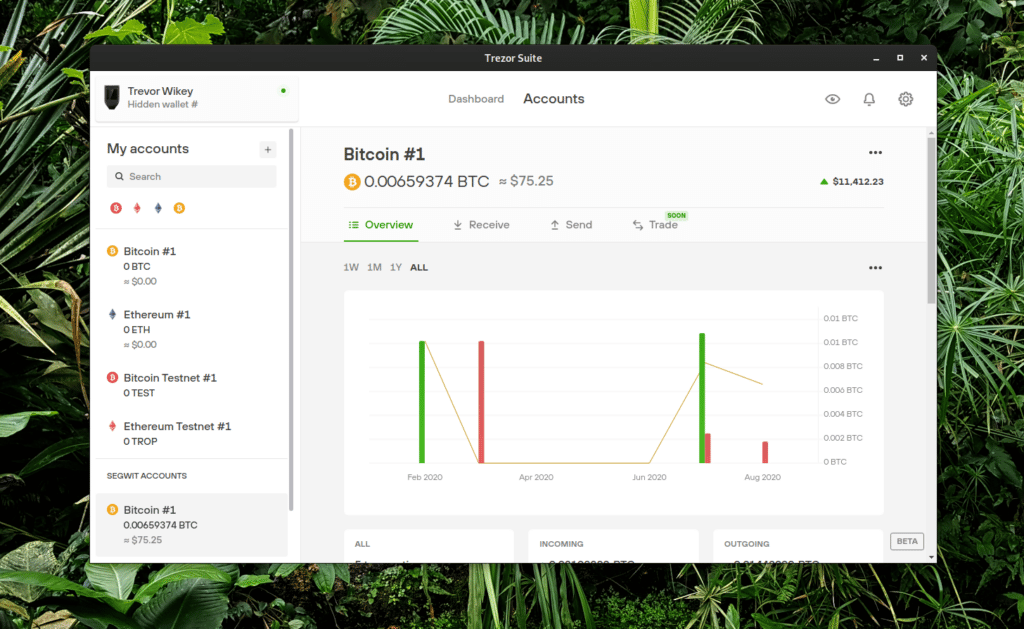Click the Trezor device icon
This screenshot has width=1024, height=629.
(x=112, y=97)
